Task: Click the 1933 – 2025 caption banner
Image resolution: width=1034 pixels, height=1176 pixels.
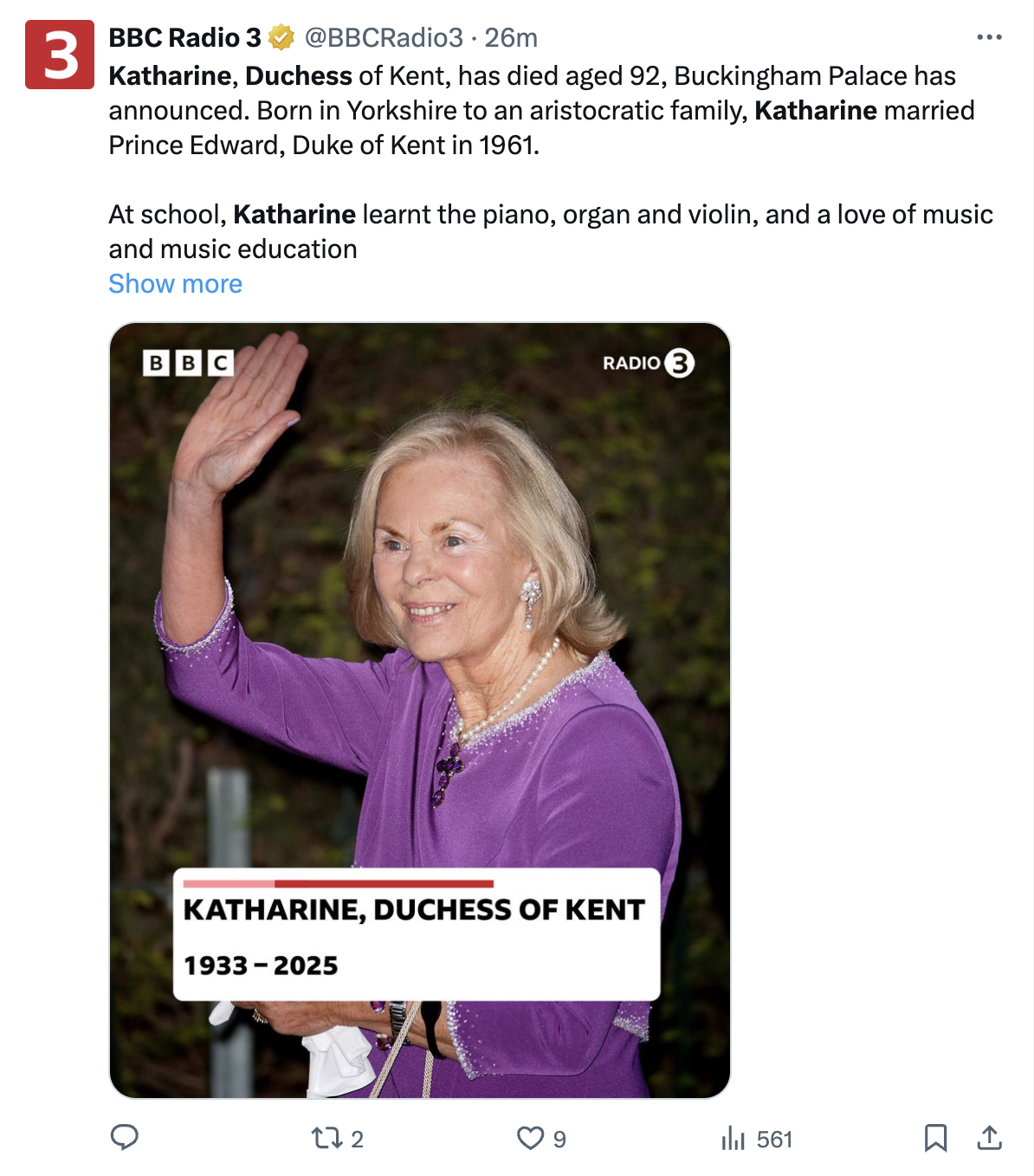Action: coord(417,935)
